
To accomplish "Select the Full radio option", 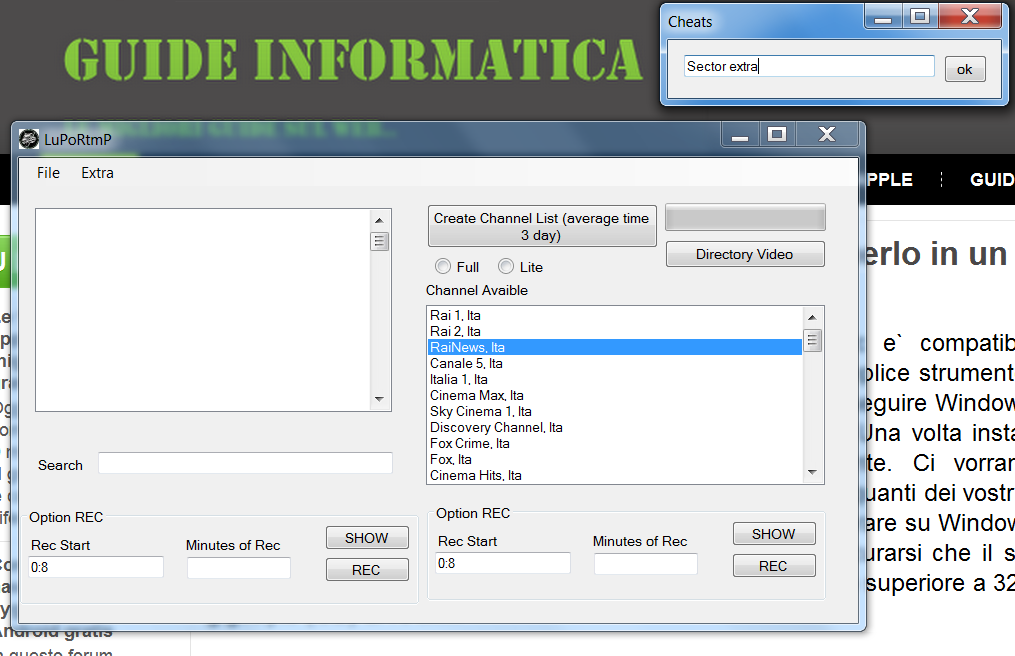I will (457, 267).
